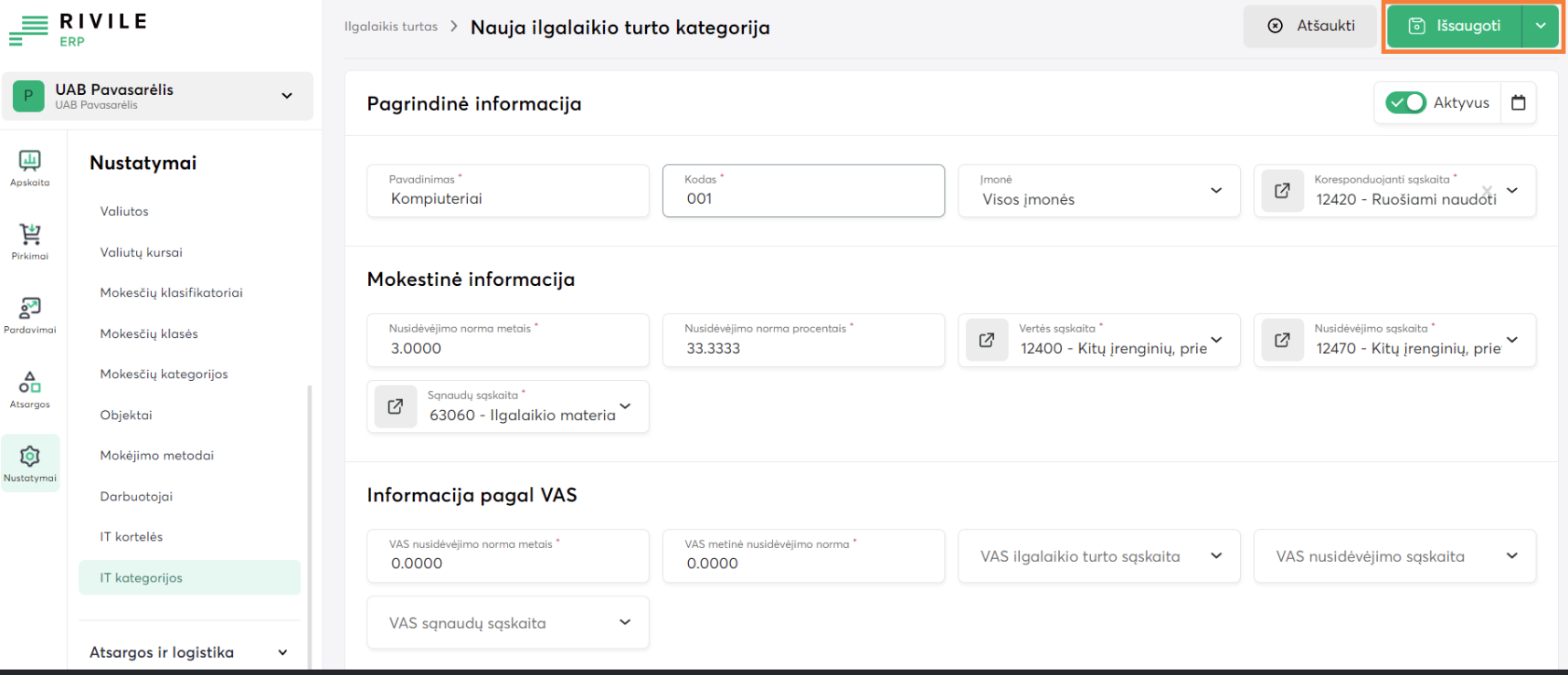The width and height of the screenshot is (1568, 675).
Task: Open the VAS ilgalaikio turto sąskaita dropdown
Action: (1215, 556)
